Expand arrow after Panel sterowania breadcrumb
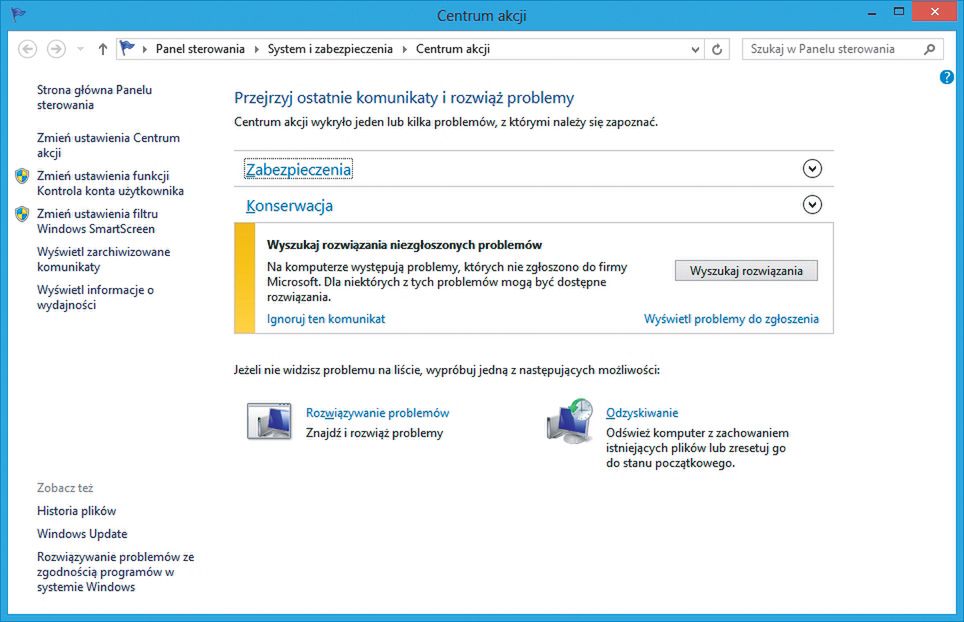This screenshot has width=964, height=622. pyautogui.click(x=256, y=50)
